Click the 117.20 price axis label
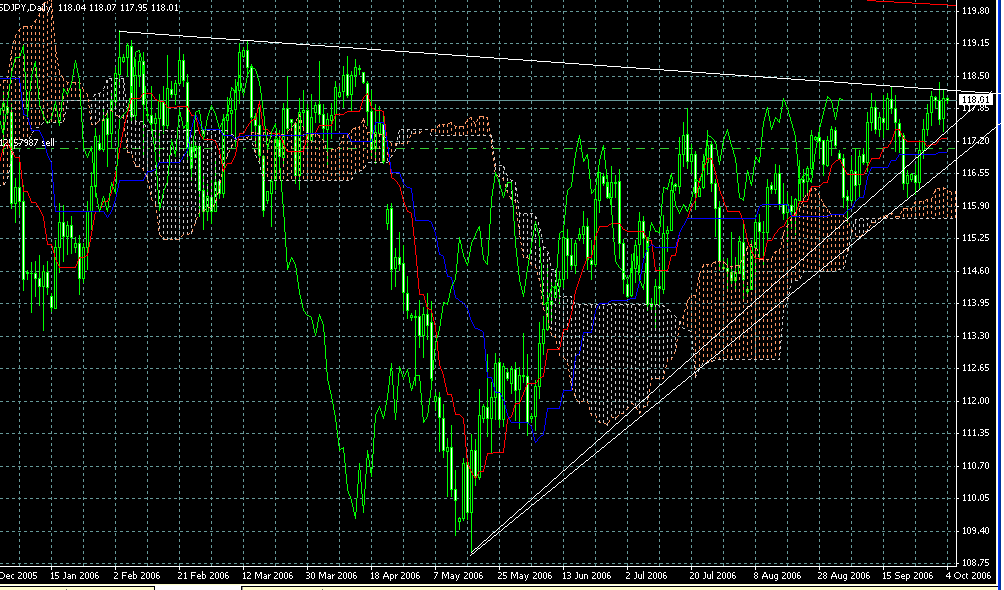The image size is (1004, 590). click(x=976, y=140)
